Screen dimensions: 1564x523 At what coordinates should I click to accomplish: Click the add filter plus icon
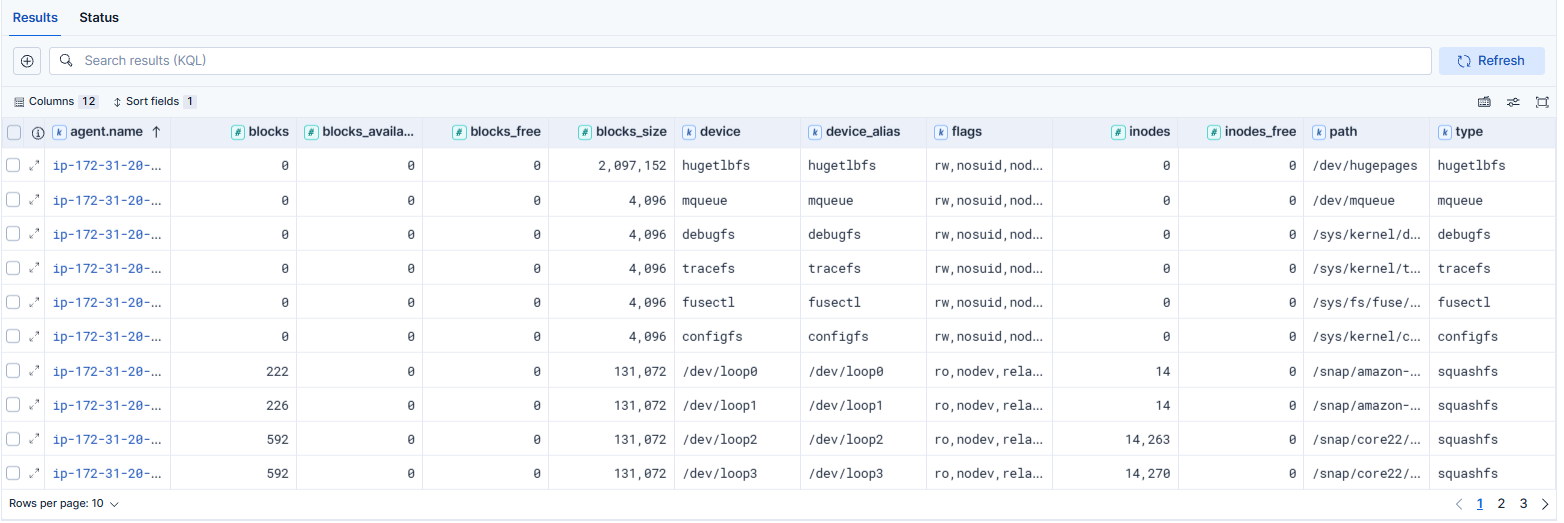pos(27,61)
